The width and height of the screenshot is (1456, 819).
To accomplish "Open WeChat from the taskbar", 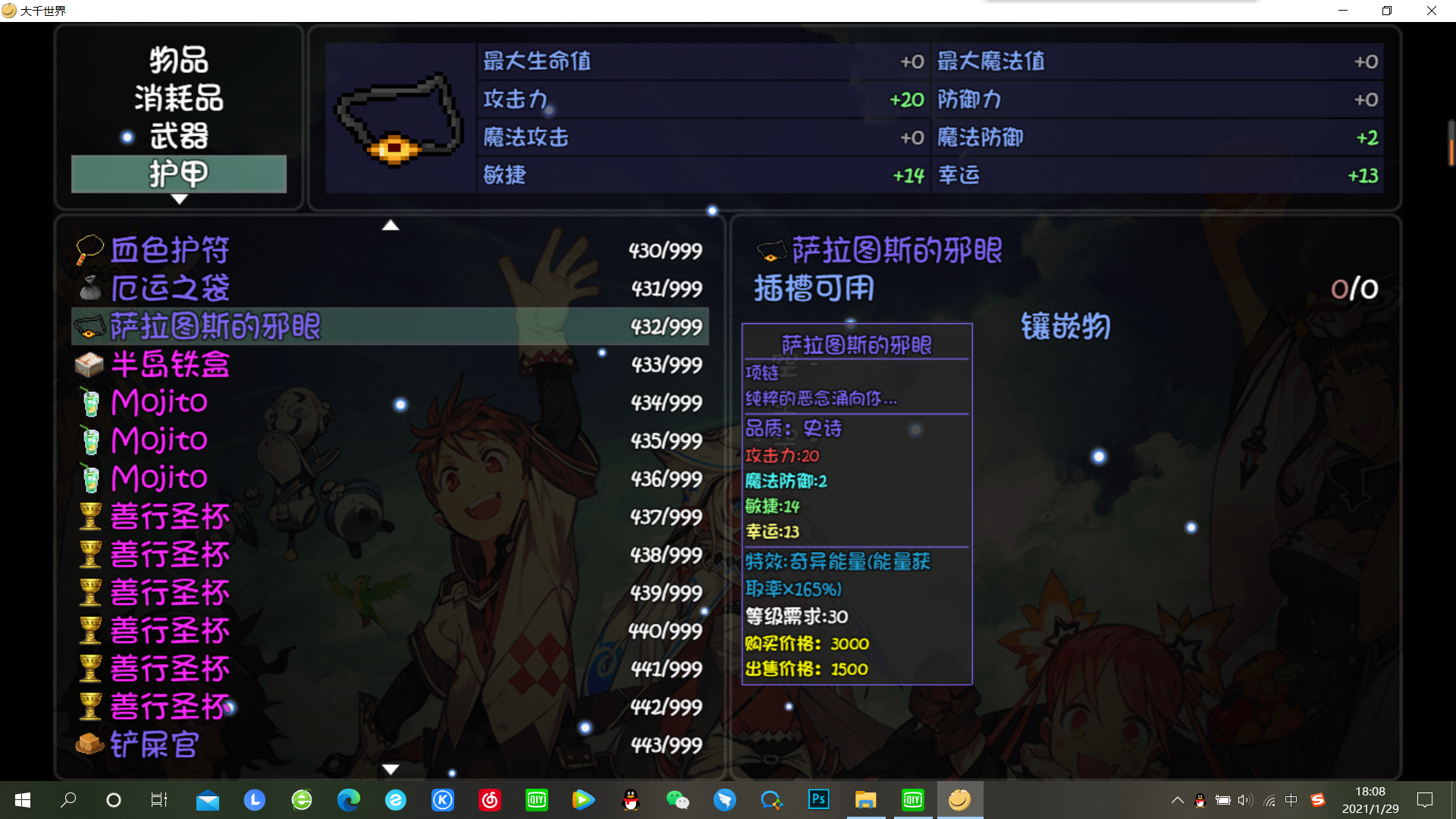I will click(678, 800).
